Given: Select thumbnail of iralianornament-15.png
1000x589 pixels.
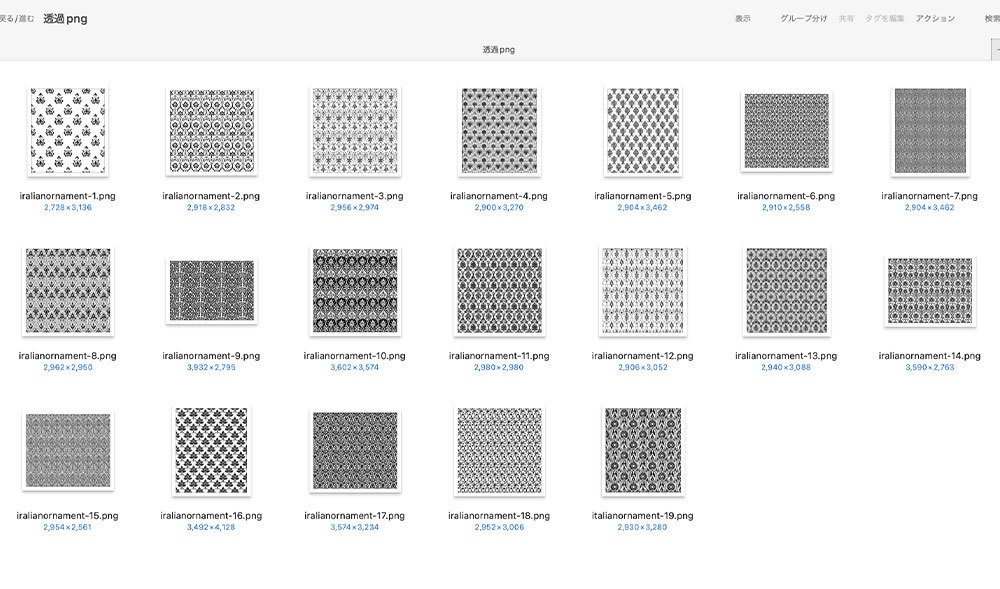Looking at the screenshot, I should (68, 451).
